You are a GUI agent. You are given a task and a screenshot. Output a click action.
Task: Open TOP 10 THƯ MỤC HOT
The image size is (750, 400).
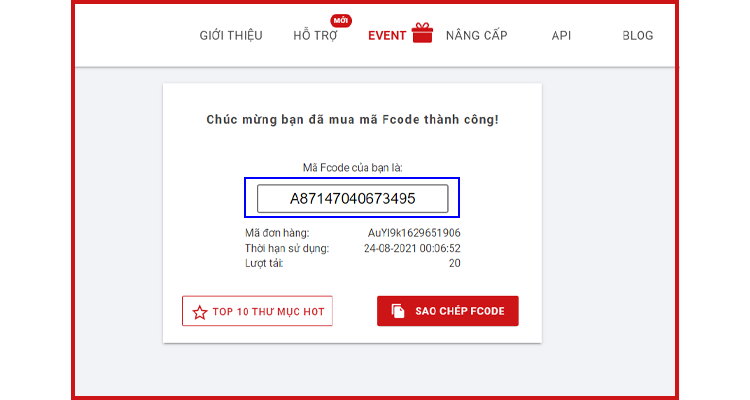(x=257, y=311)
